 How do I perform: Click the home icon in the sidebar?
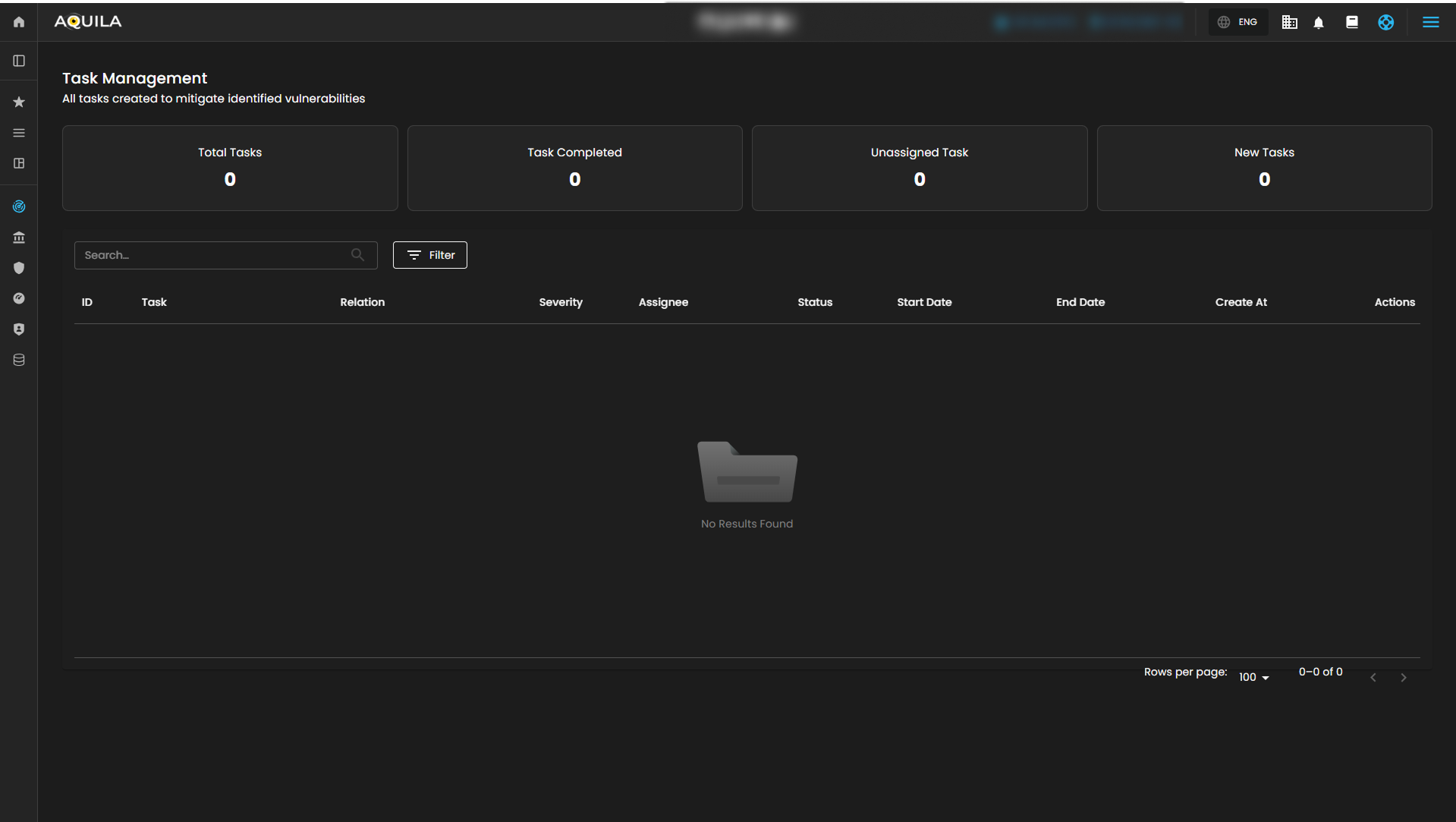pyautogui.click(x=19, y=22)
